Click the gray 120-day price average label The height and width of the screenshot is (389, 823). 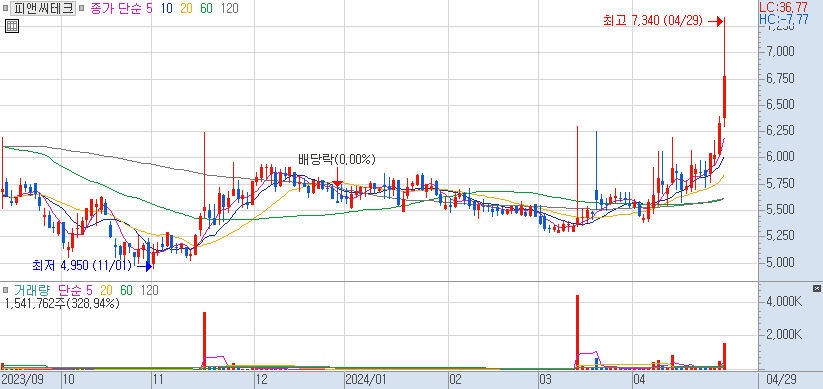pos(229,9)
